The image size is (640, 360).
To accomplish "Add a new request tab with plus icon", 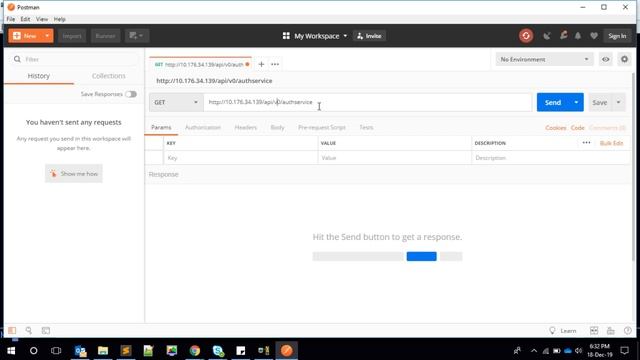I will (261, 64).
